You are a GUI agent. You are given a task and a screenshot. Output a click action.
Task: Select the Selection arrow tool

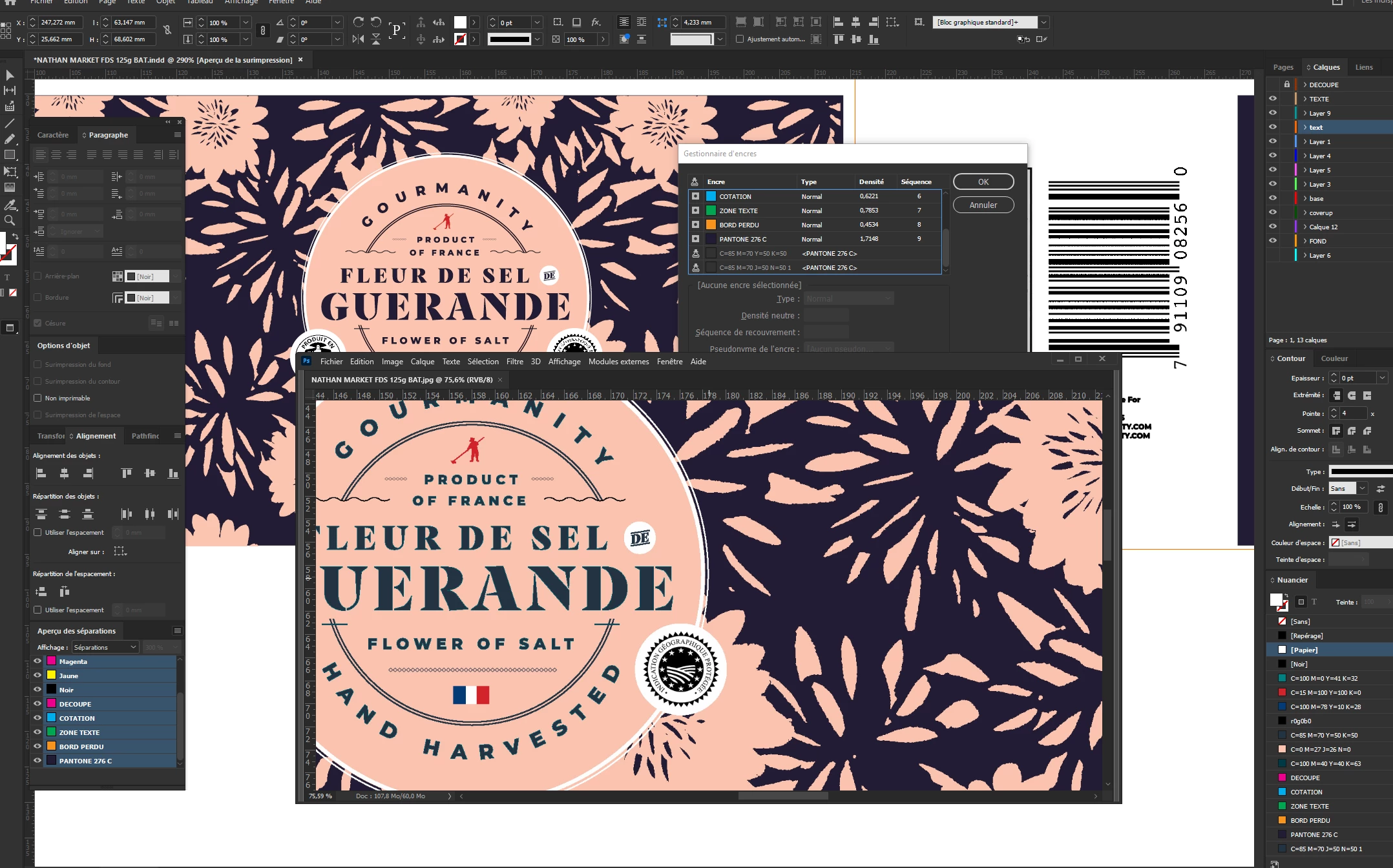[10, 75]
